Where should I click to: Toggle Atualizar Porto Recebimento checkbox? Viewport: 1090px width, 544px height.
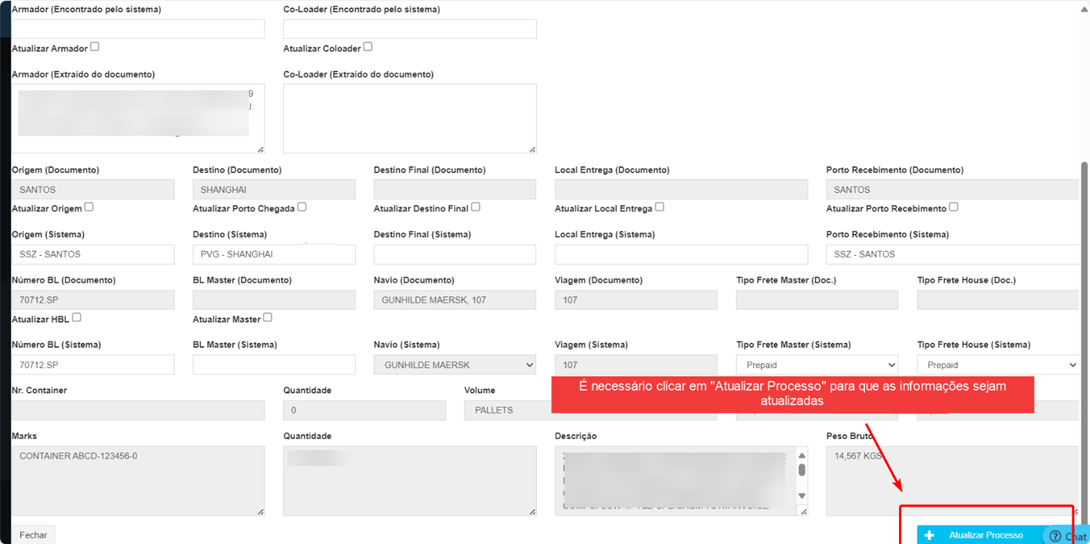click(954, 206)
